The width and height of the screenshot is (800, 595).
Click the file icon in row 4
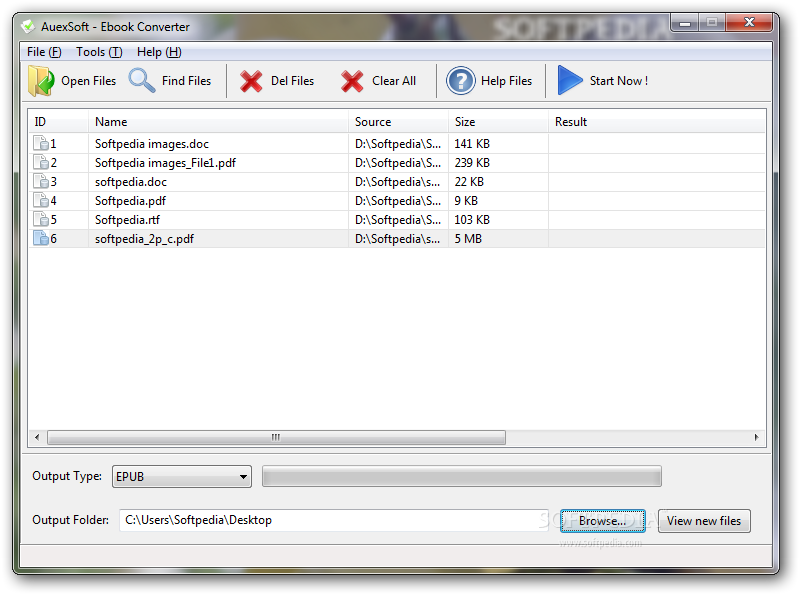[41, 201]
